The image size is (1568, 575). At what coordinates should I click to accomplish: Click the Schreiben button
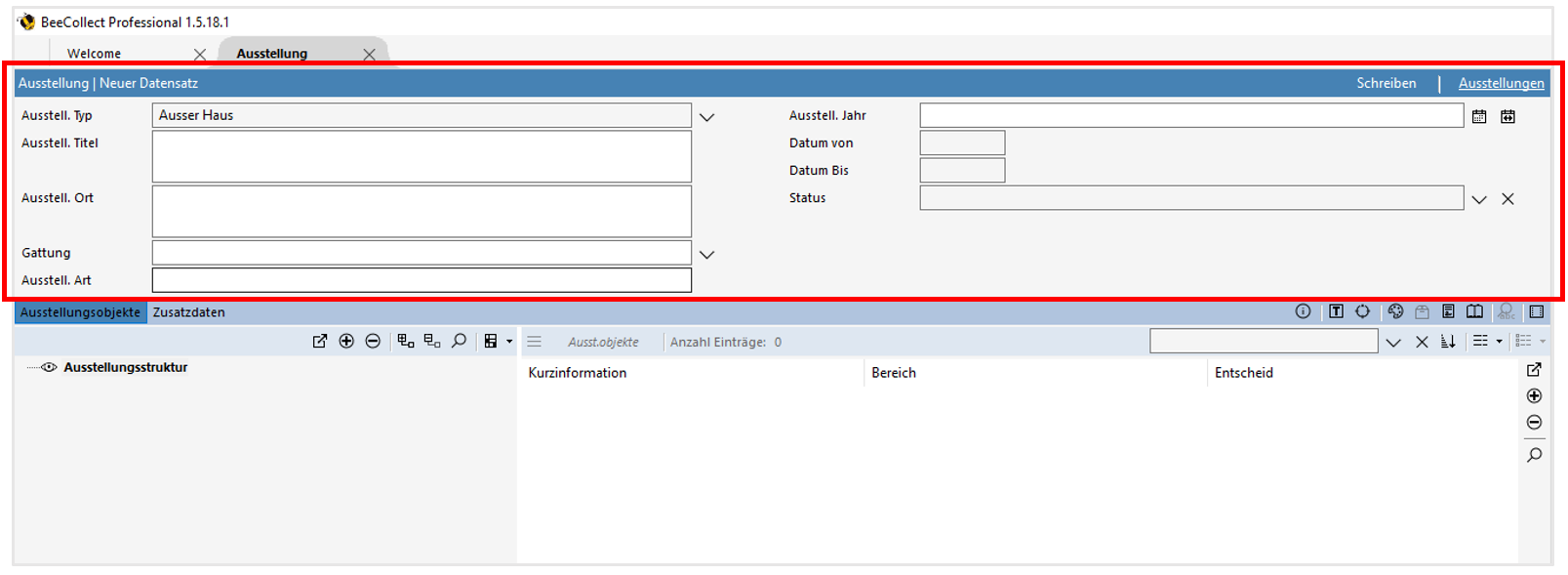click(x=1386, y=83)
